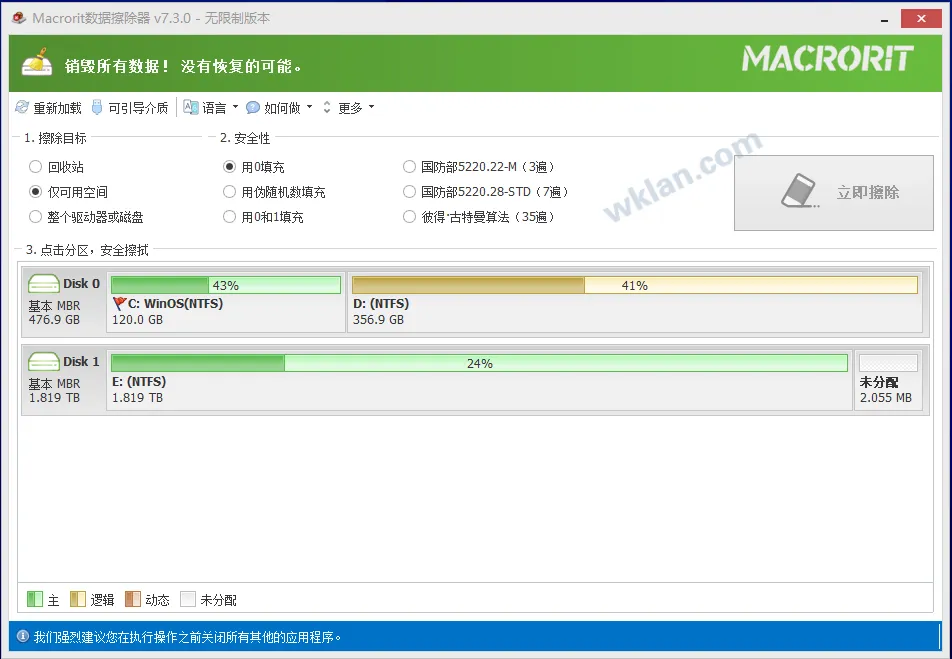Click the how-to (如何做) speech bubble icon
The height and width of the screenshot is (659, 952).
[253, 108]
